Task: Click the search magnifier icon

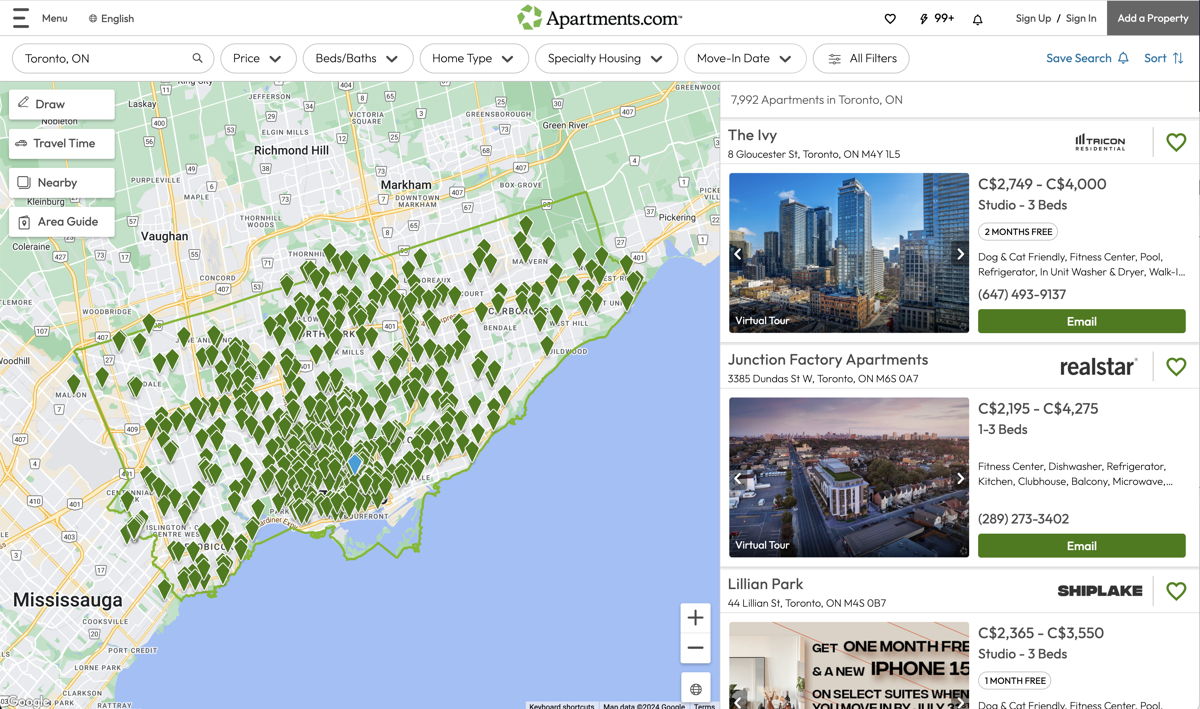Action: (198, 58)
